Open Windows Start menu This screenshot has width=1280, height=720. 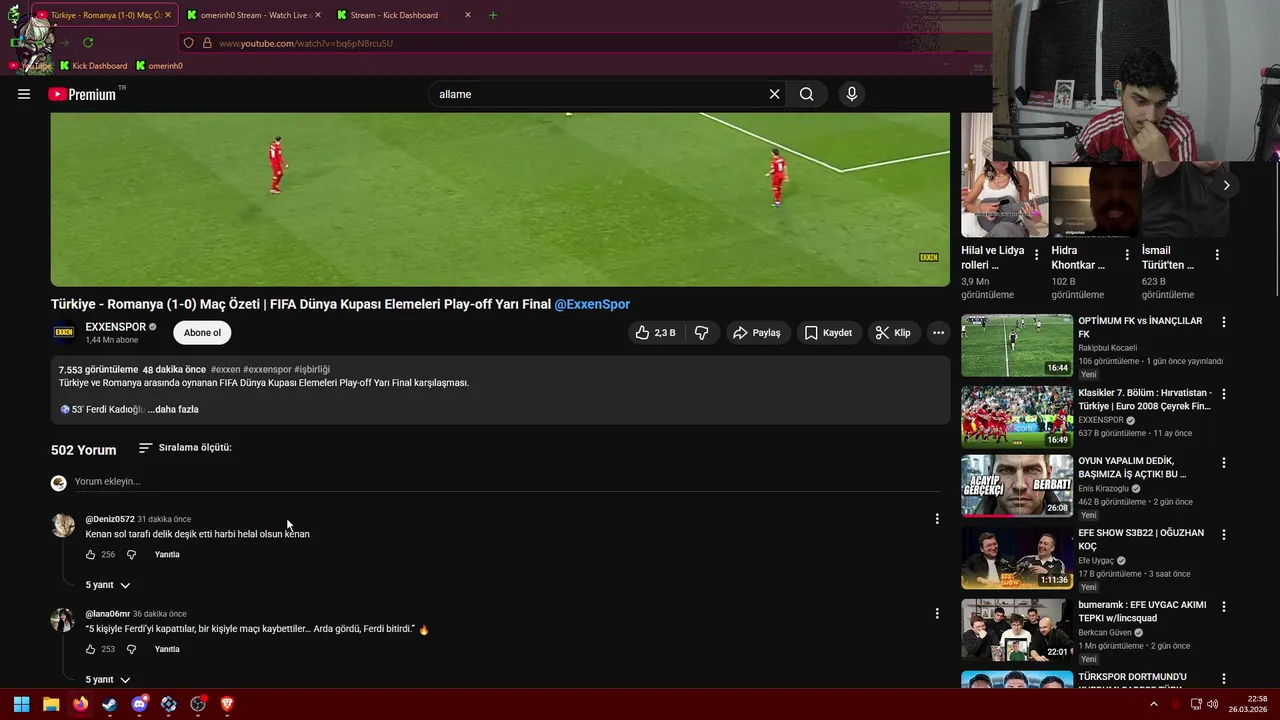pos(21,704)
